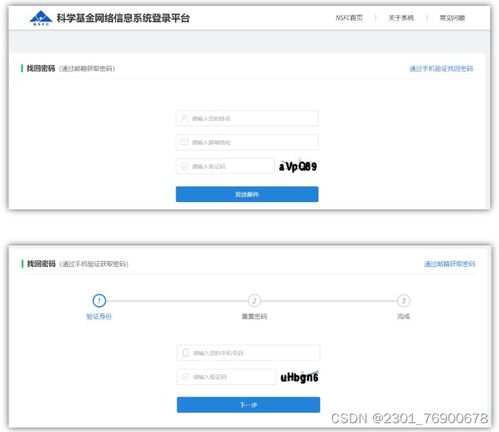This screenshot has height=432, width=499.
Task: Refresh the aVpQ89 captcha image
Action: (298, 166)
